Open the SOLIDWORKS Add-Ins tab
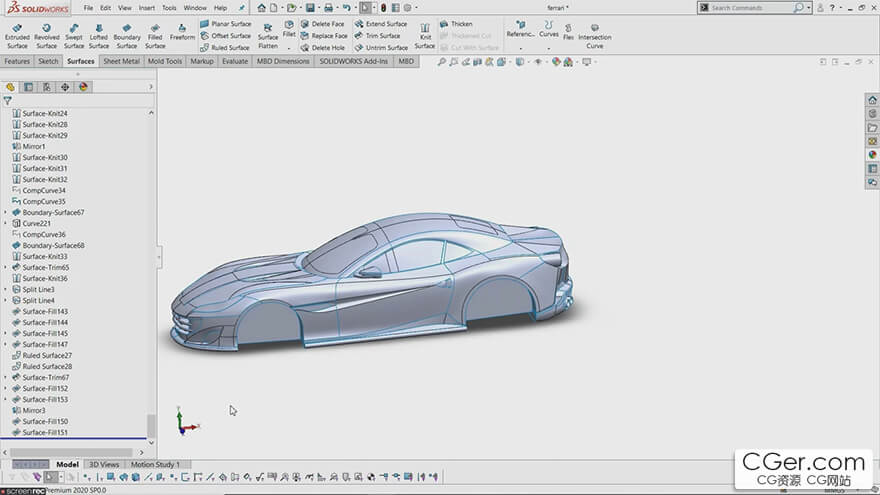The image size is (880, 495). (x=354, y=61)
